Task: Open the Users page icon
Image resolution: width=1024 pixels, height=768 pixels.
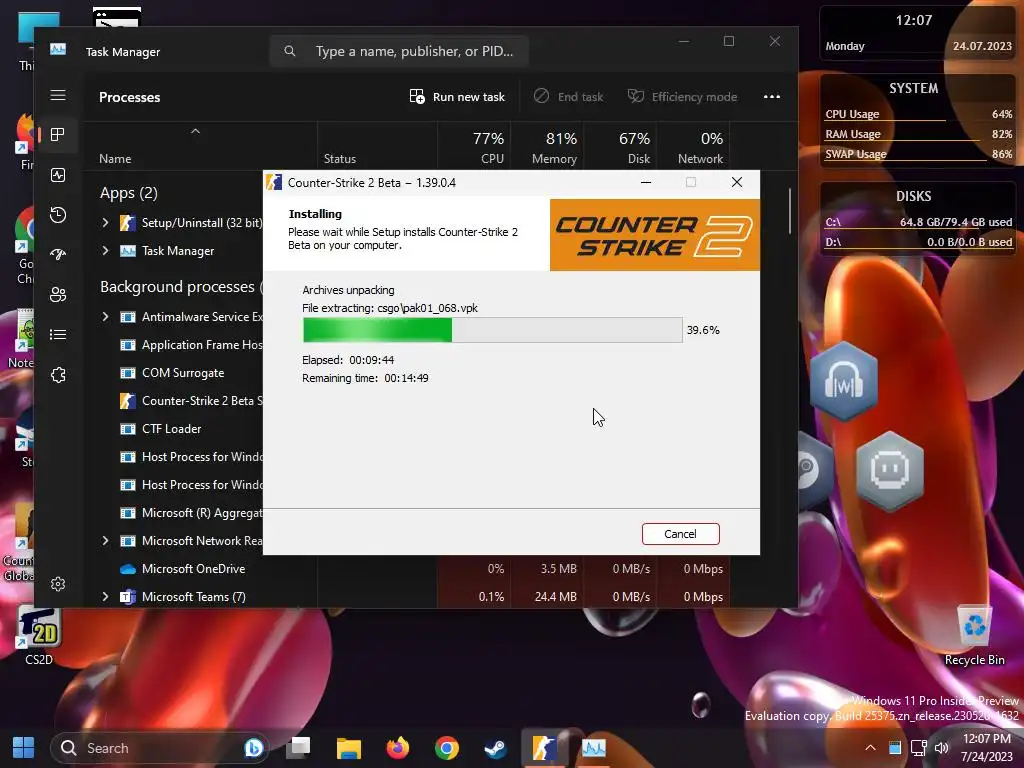Action: click(58, 295)
